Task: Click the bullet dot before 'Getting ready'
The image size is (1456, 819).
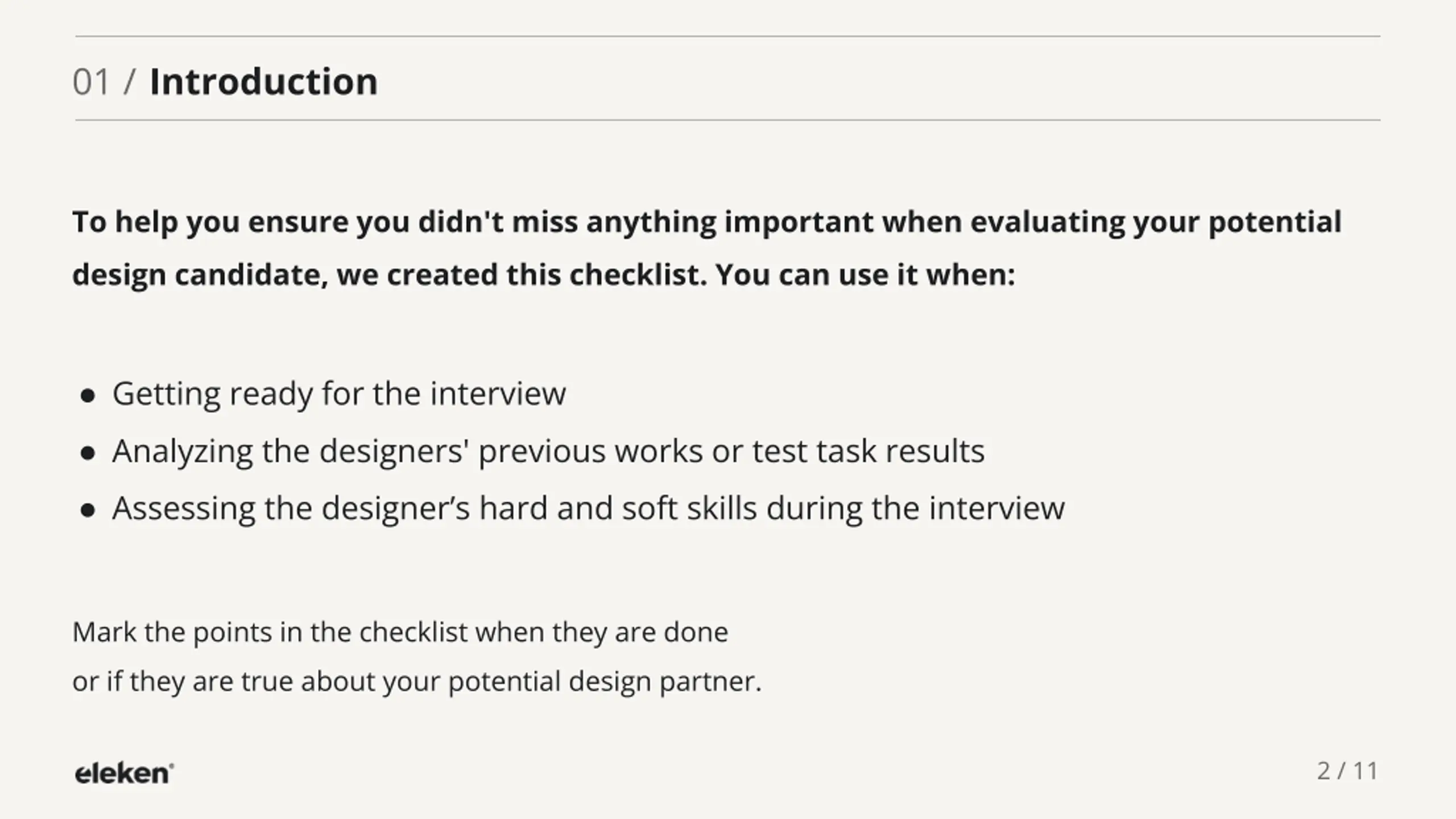Action: tap(88, 395)
